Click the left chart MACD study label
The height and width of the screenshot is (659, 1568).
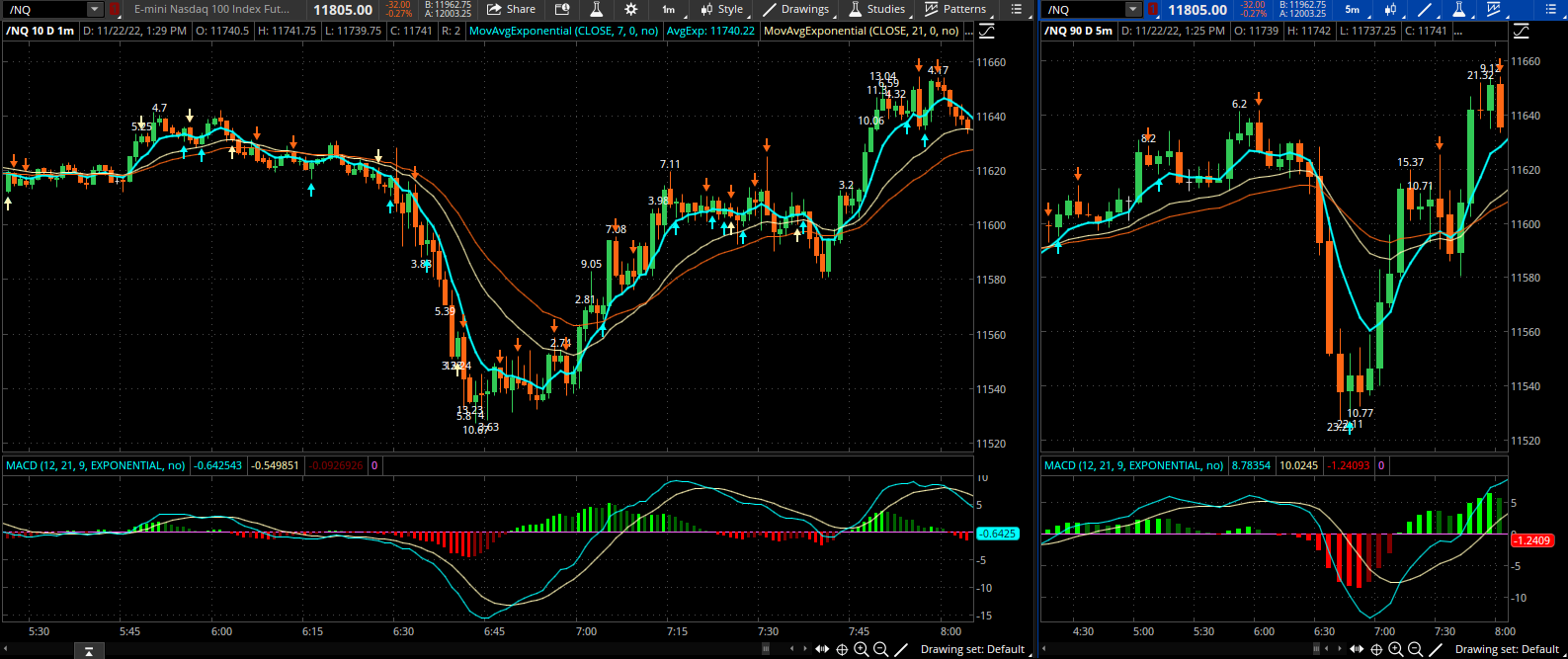point(96,465)
